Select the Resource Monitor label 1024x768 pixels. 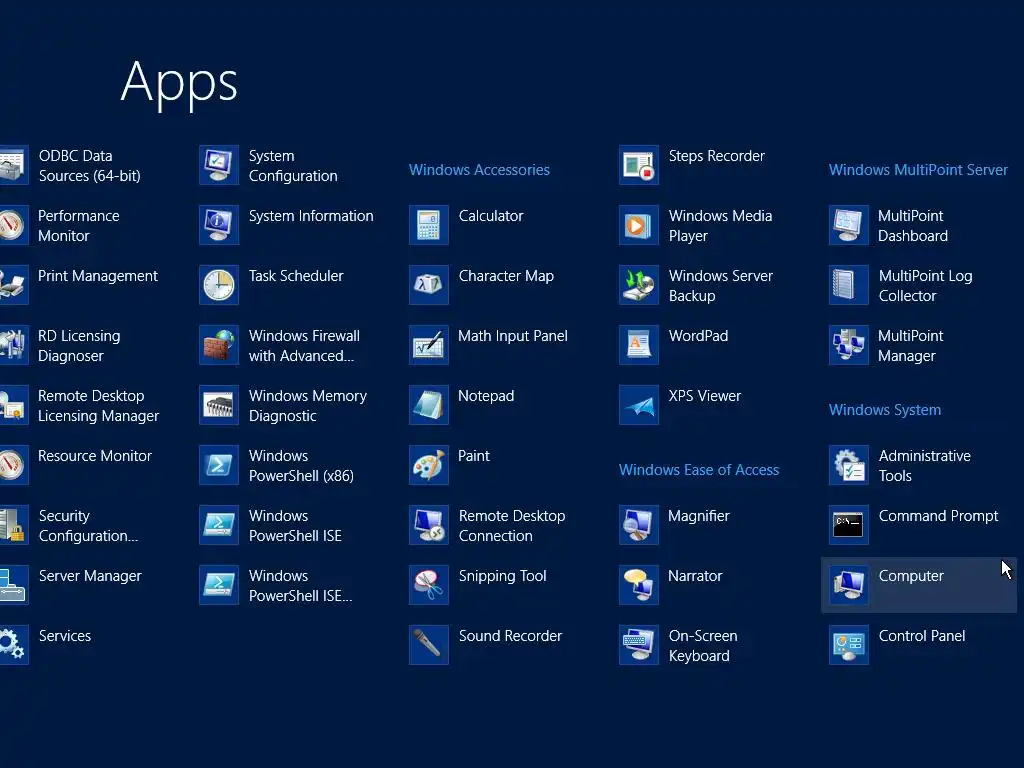click(95, 456)
